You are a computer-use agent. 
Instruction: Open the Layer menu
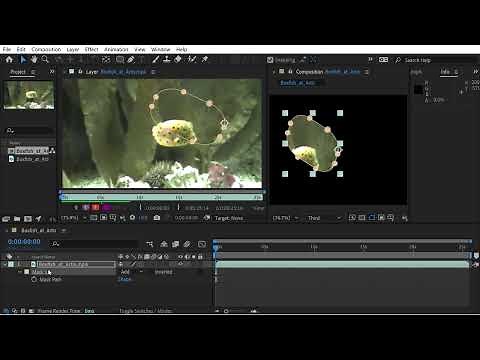pos(73,49)
